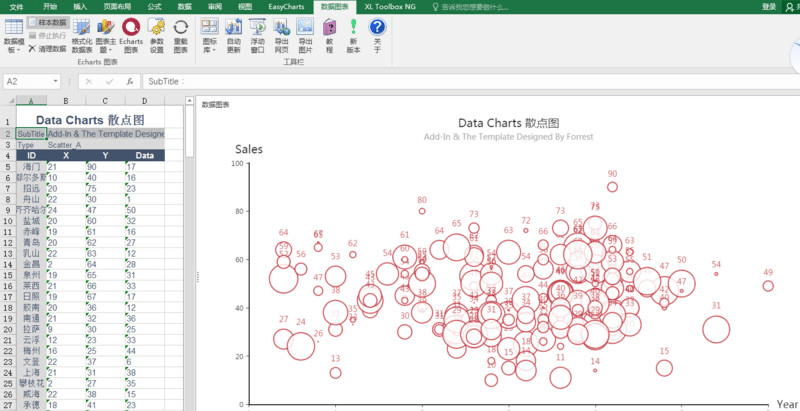Click cell 海门 in row 5
The image size is (800, 411).
(x=31, y=167)
